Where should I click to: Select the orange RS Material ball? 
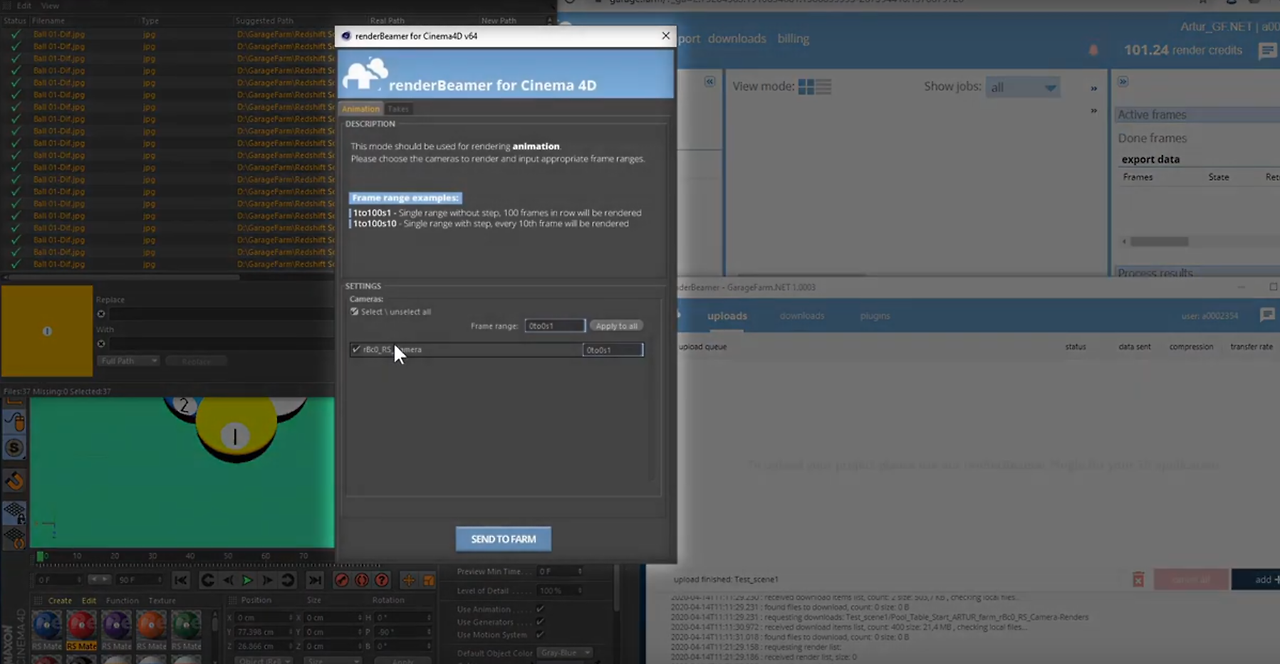(151, 626)
